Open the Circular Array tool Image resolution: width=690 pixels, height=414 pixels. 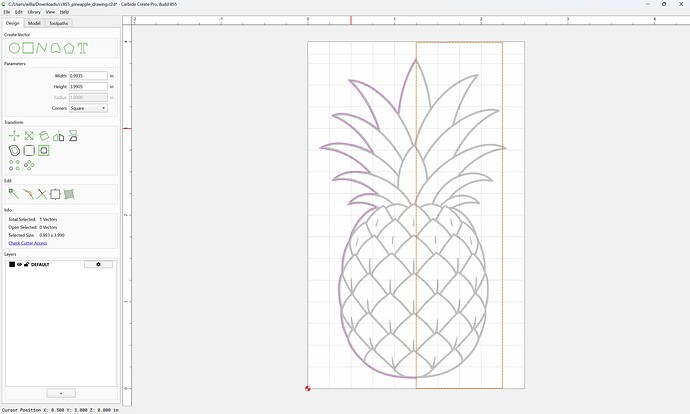pos(29,165)
